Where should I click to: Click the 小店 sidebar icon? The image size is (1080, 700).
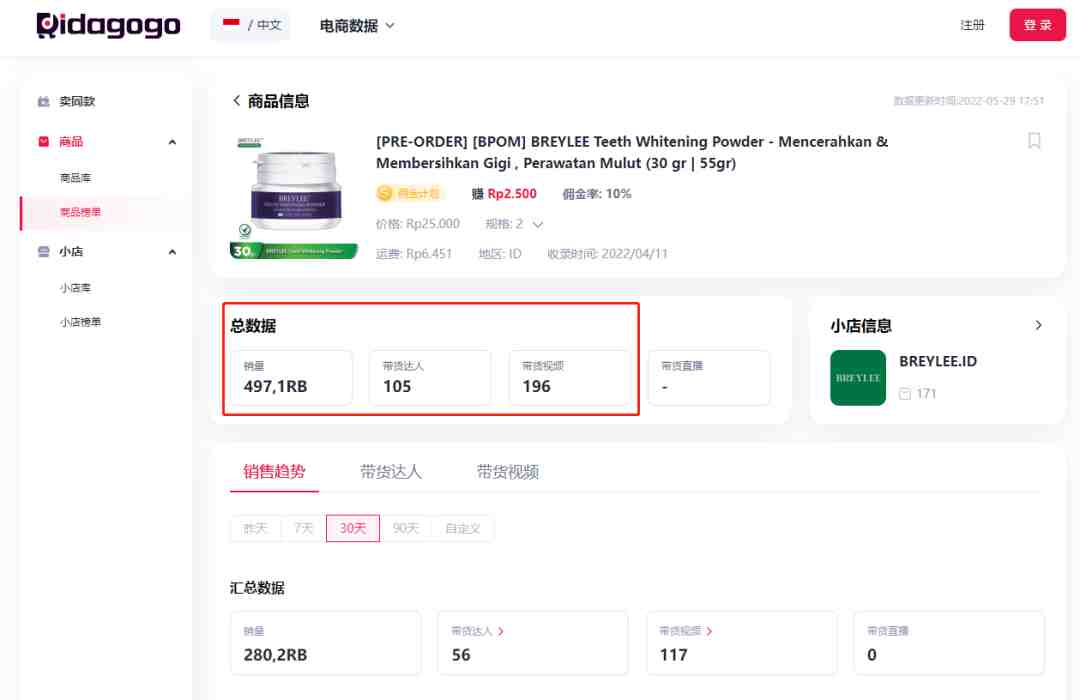43,251
